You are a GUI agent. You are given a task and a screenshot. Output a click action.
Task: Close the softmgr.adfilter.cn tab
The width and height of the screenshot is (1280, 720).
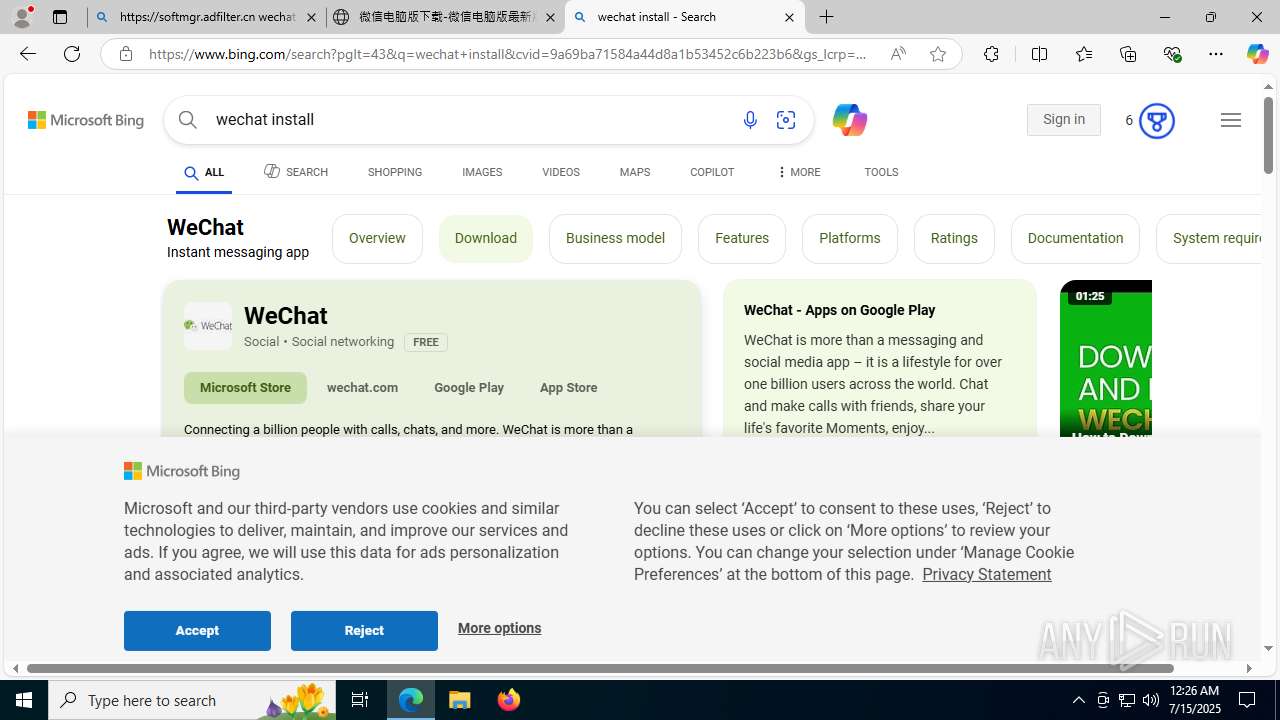tap(311, 17)
